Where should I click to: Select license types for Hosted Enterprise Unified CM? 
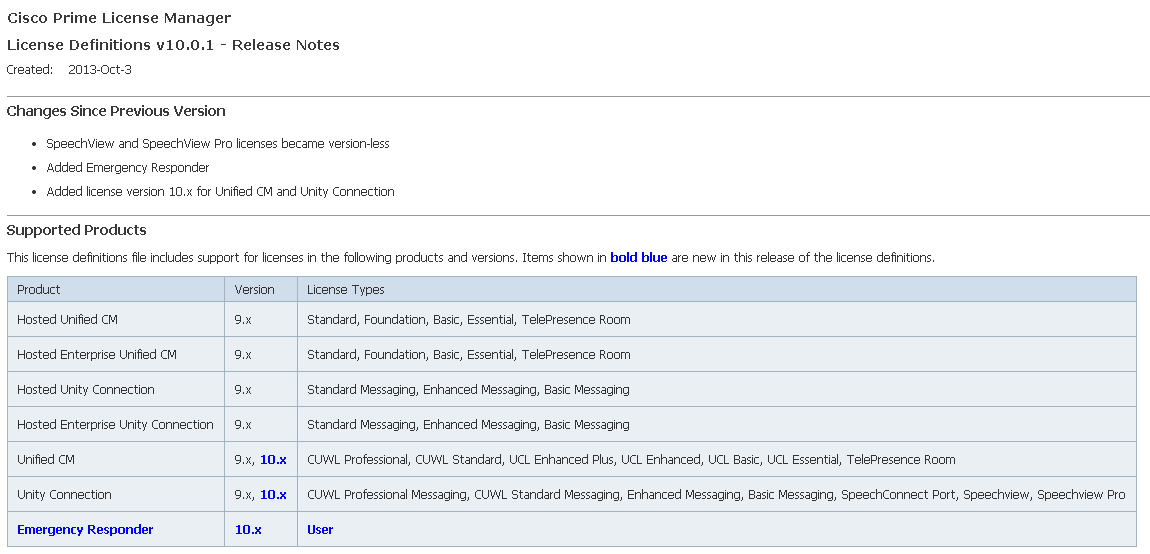[717, 354]
